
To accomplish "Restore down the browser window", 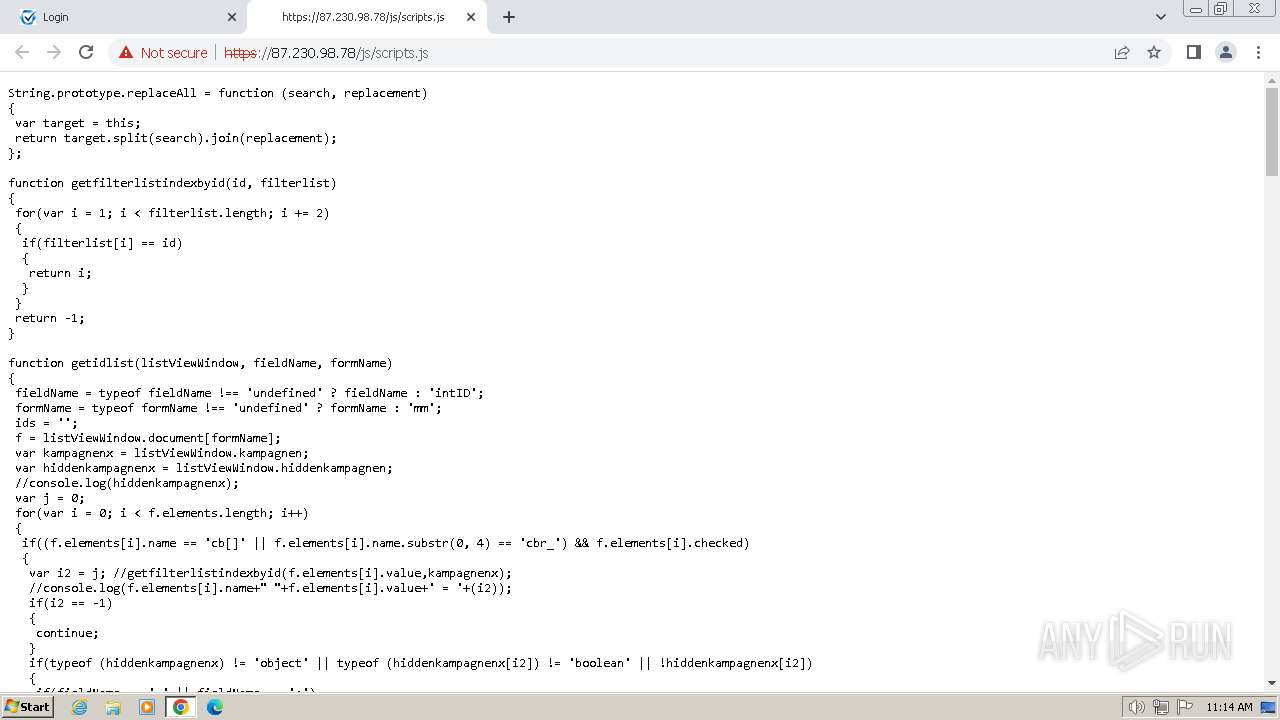I will (x=1220, y=8).
